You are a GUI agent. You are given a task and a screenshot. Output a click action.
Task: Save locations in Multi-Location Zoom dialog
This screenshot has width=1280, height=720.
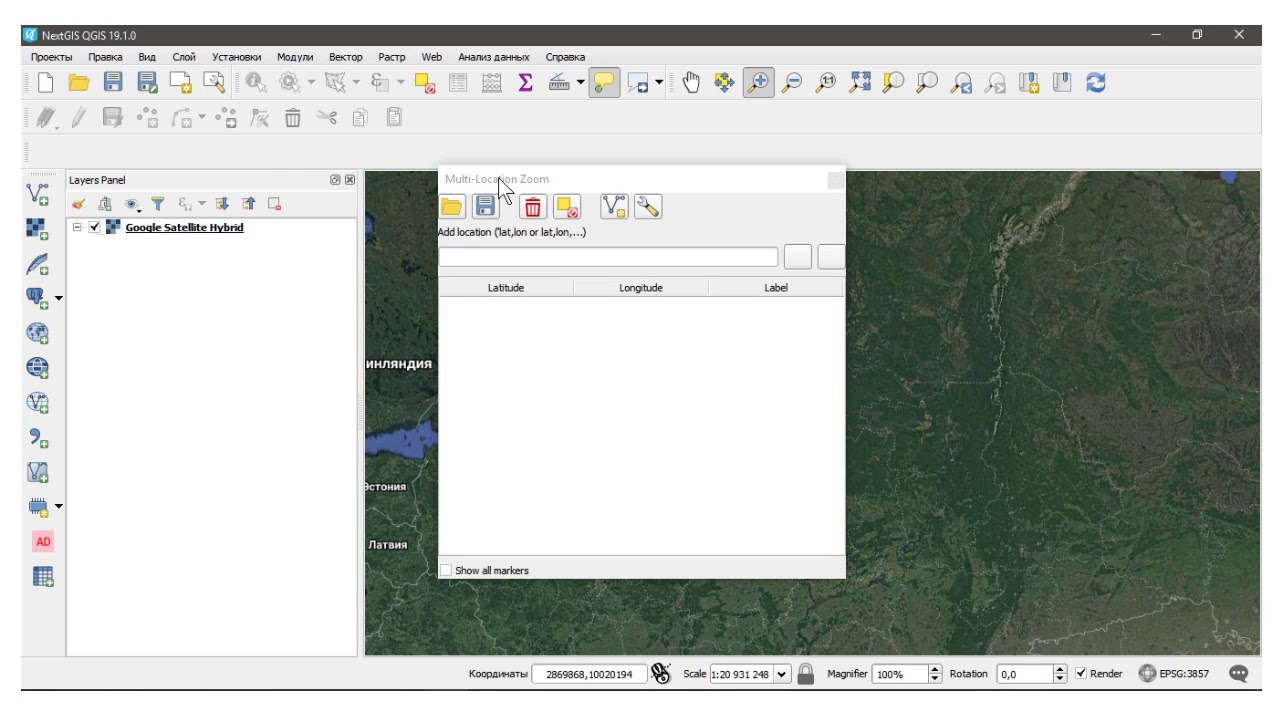pyautogui.click(x=485, y=207)
